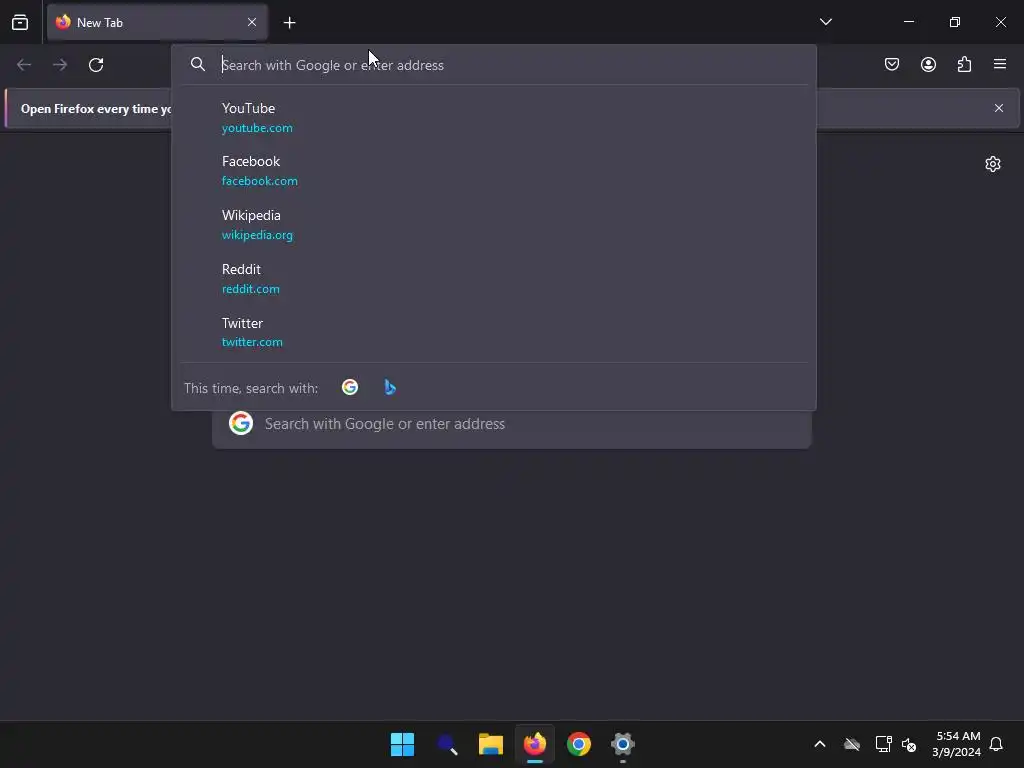Dismiss the Open Firefox every time notification
This screenshot has width=1024, height=768.
[999, 108]
